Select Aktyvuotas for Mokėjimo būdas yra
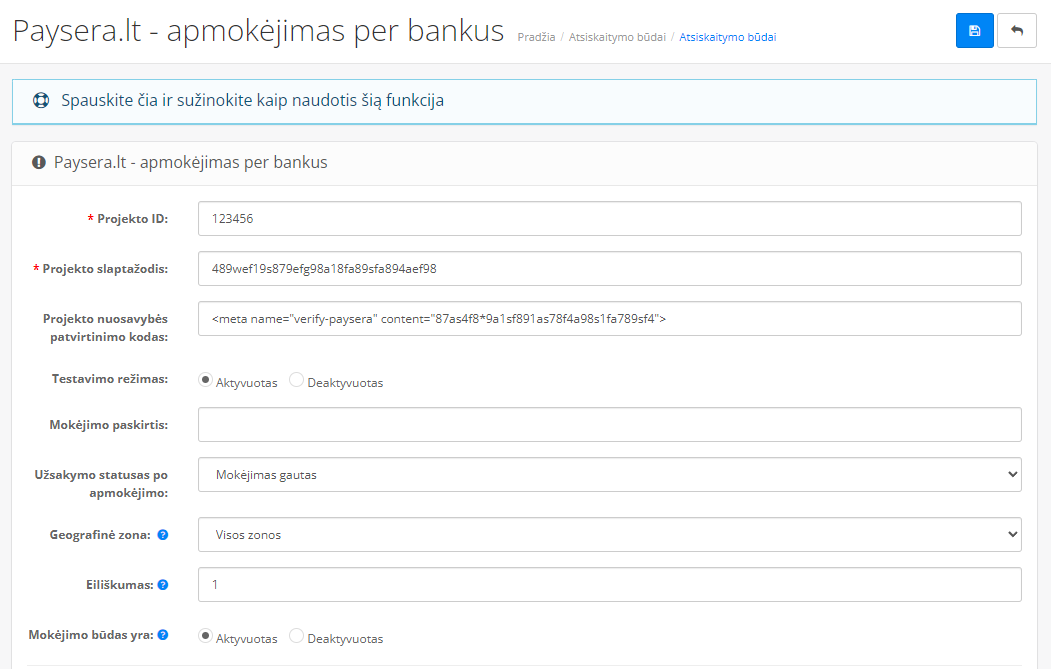The height and width of the screenshot is (669, 1051). click(x=206, y=636)
